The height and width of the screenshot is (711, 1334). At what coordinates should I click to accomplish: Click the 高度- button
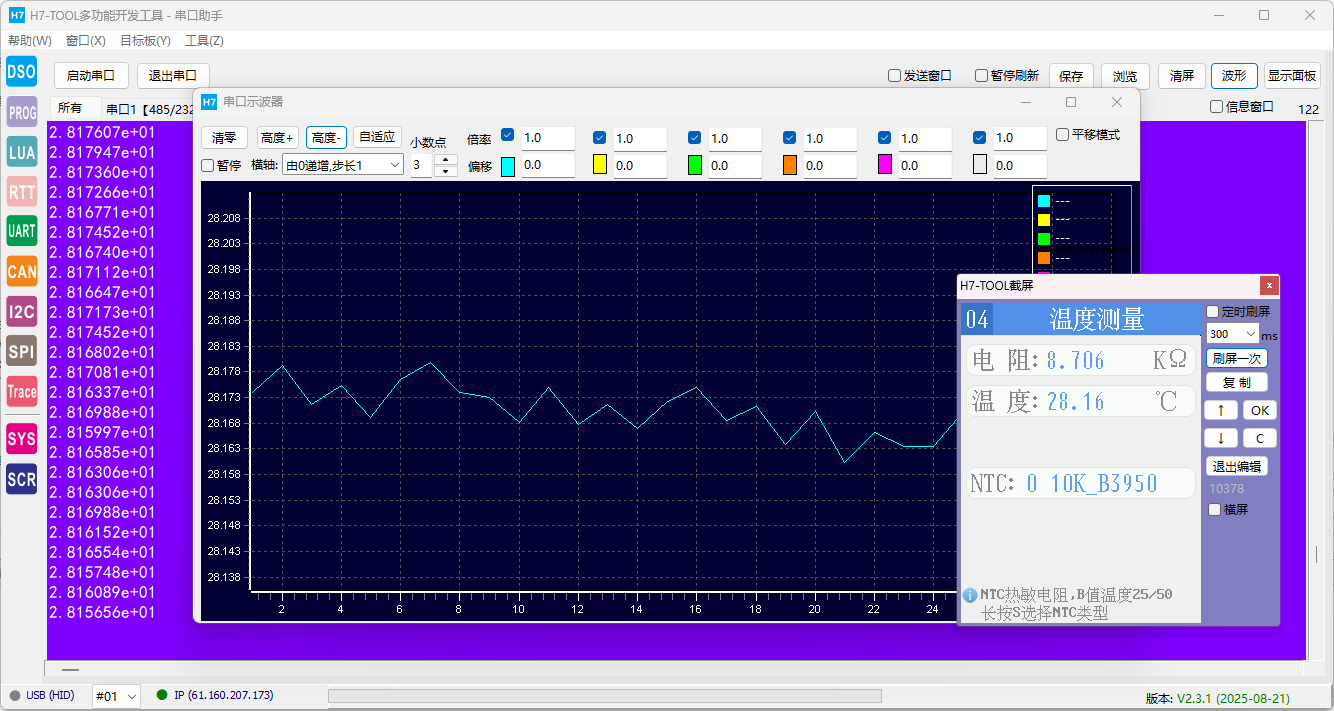[x=327, y=138]
